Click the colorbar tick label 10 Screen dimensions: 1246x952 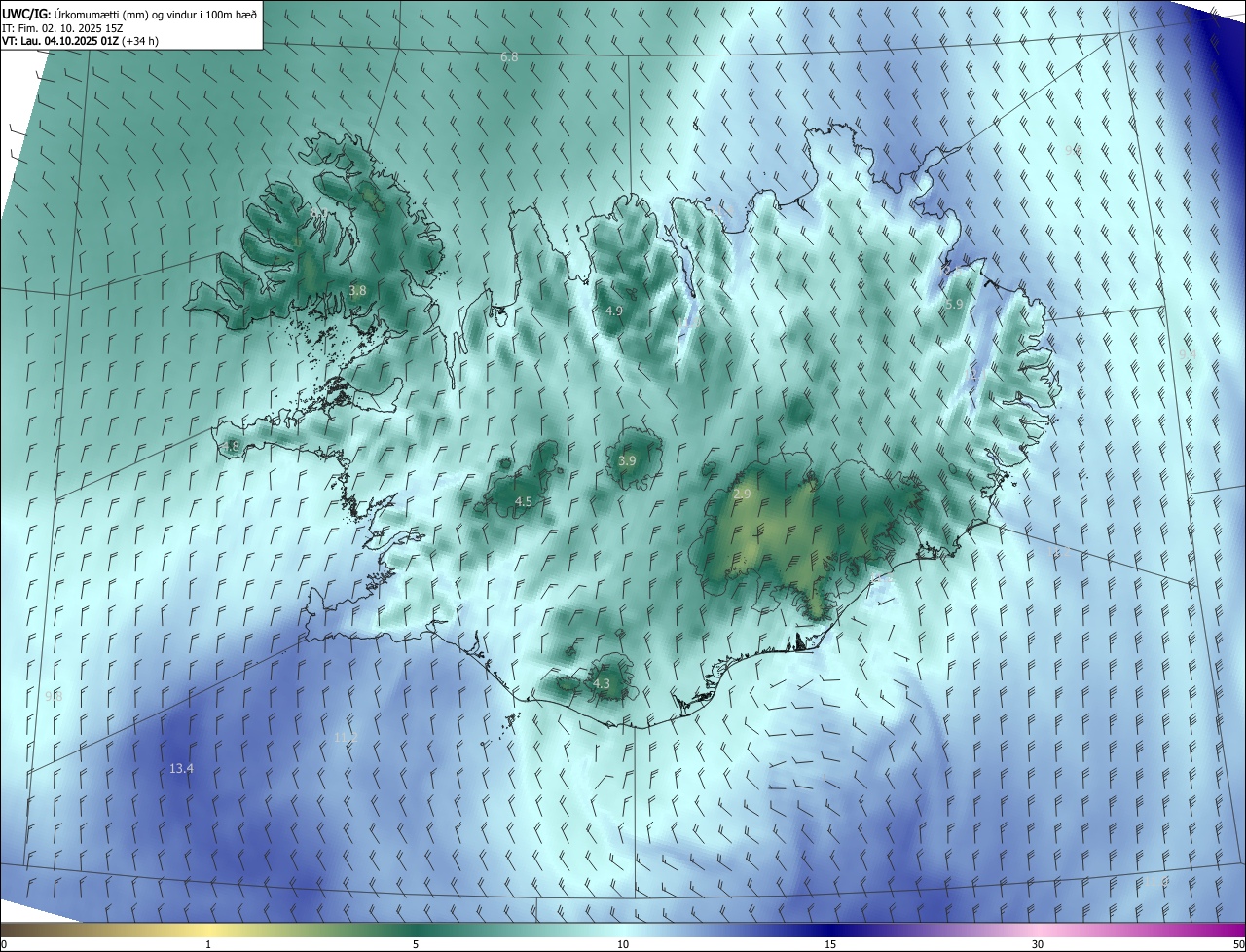[623, 944]
